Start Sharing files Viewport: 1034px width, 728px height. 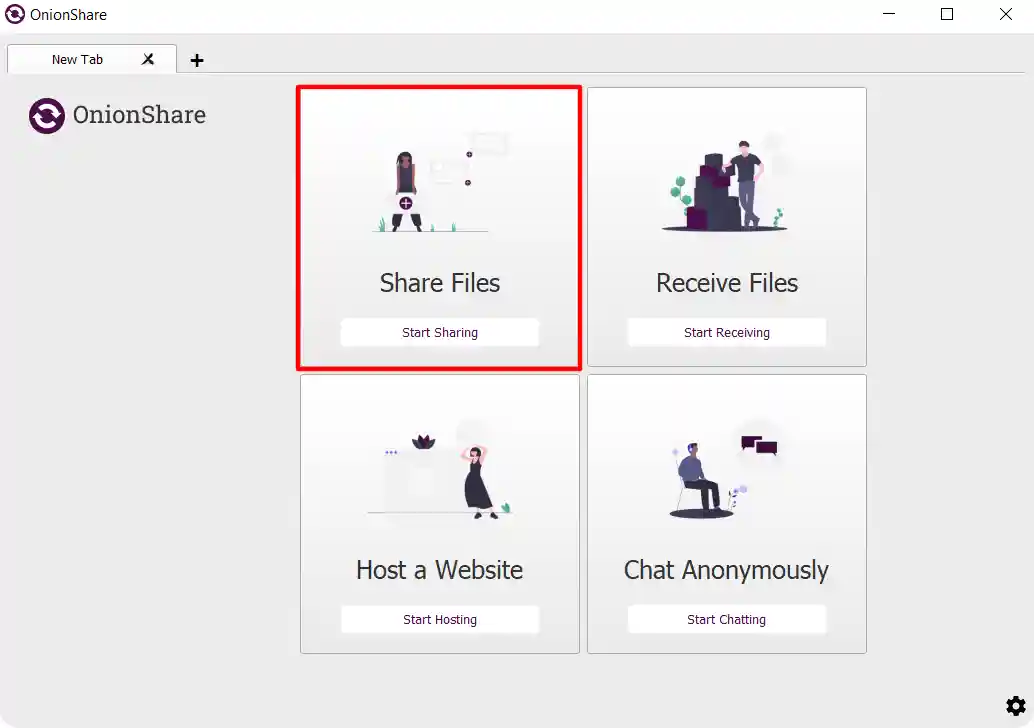coord(439,331)
